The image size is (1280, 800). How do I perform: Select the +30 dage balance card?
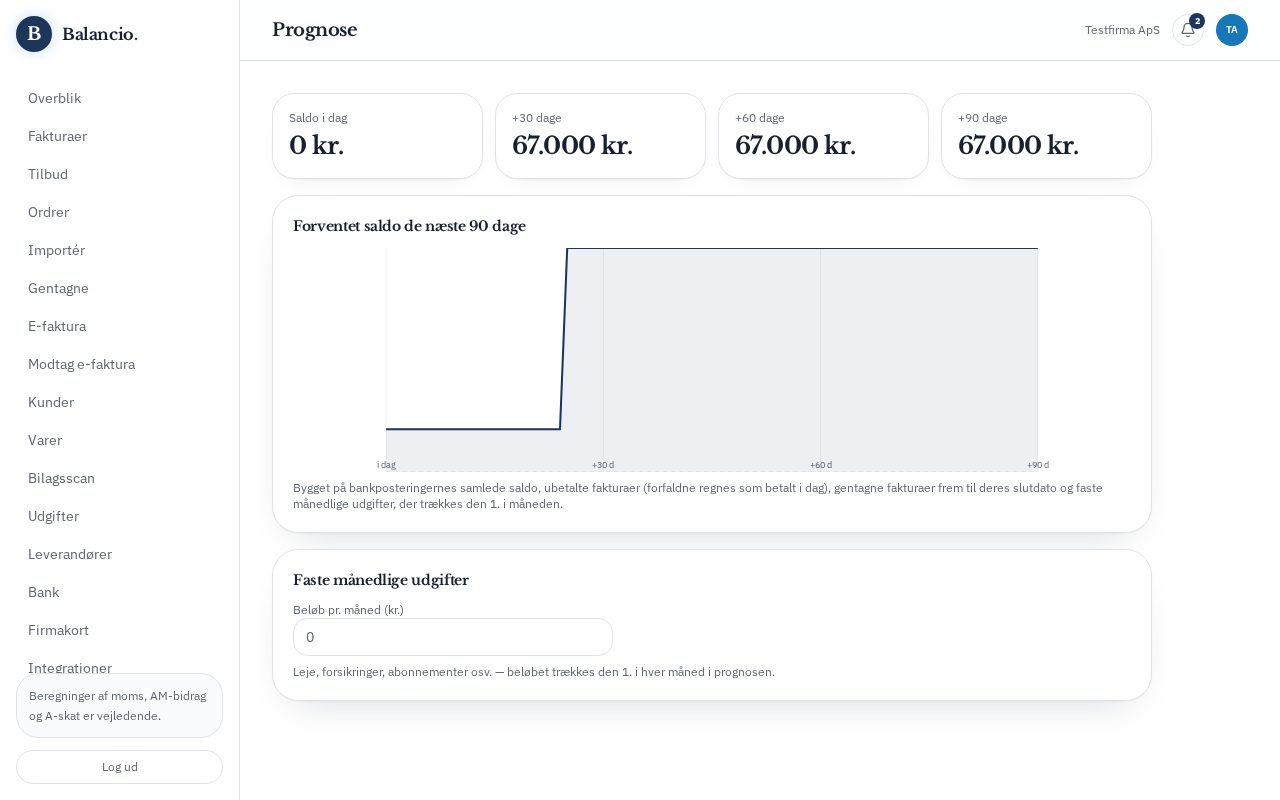(x=600, y=136)
